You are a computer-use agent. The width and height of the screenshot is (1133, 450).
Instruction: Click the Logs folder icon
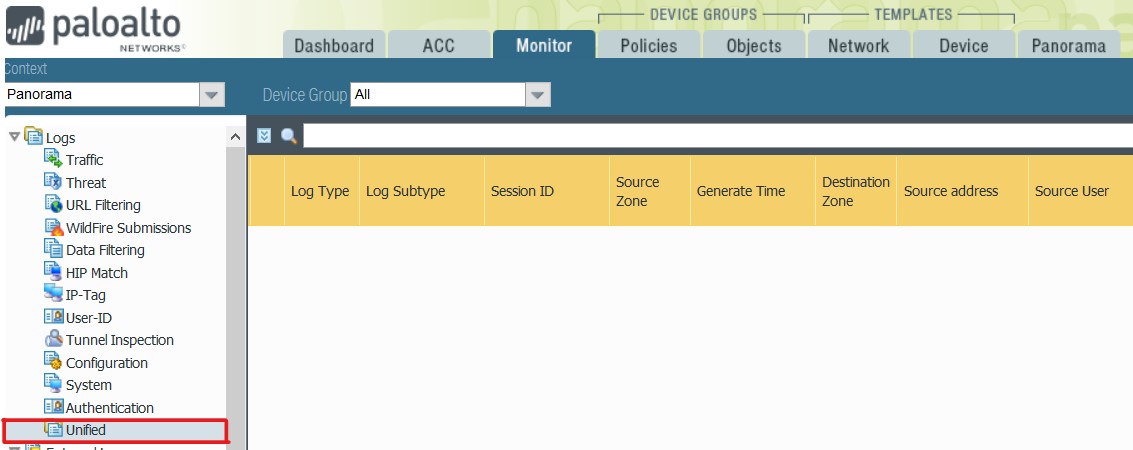point(33,136)
